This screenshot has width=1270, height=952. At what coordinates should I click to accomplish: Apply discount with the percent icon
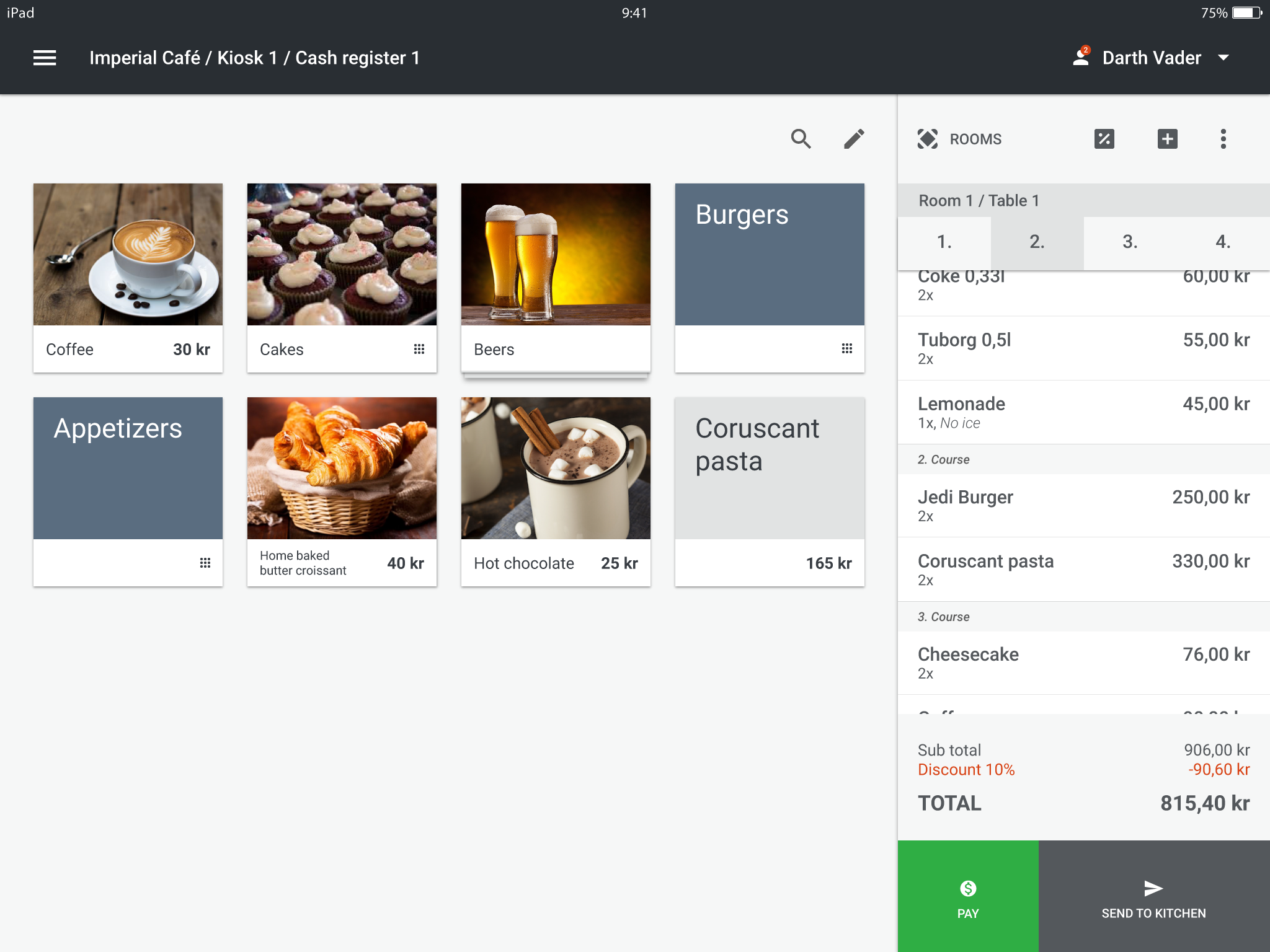tap(1104, 139)
